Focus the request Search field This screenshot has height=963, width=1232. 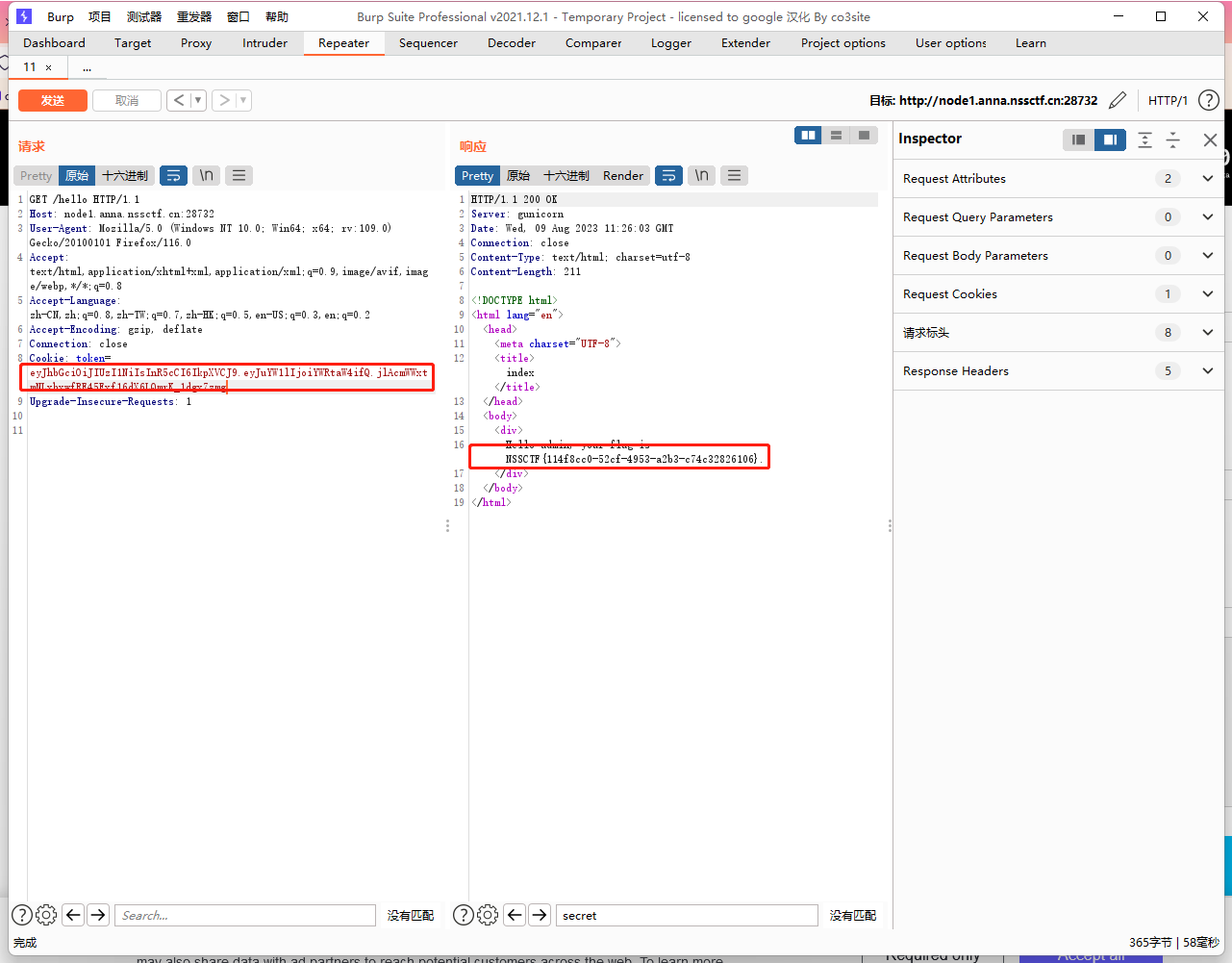(244, 915)
